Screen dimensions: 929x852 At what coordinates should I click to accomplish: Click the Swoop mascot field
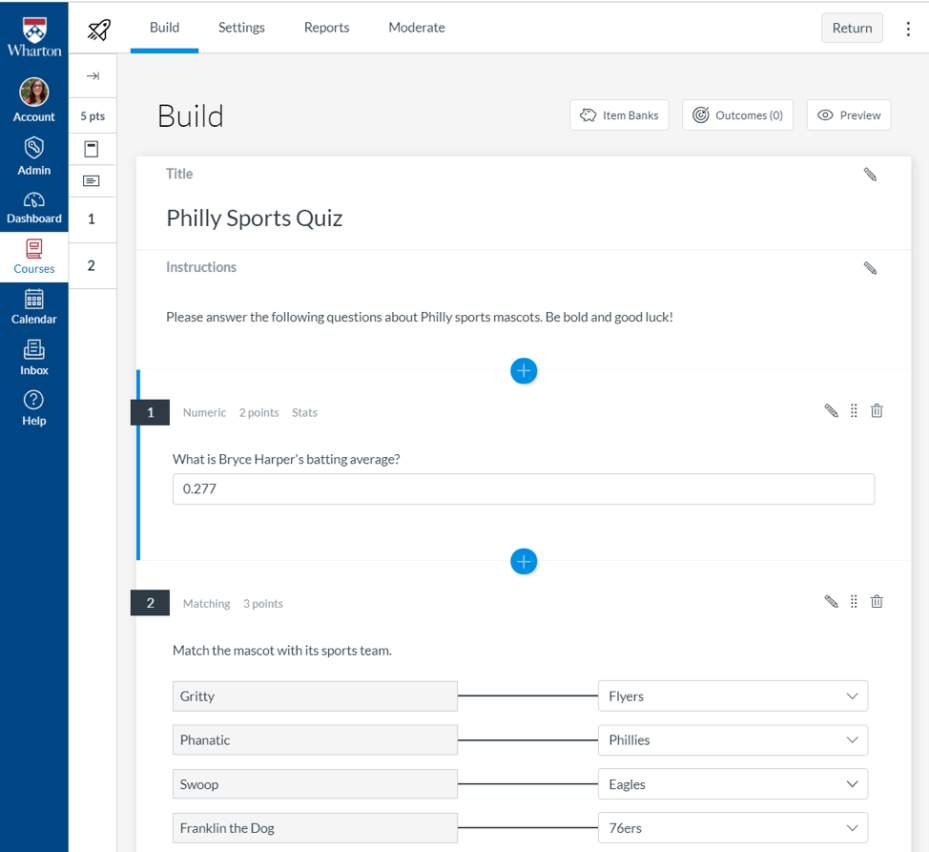(x=315, y=784)
